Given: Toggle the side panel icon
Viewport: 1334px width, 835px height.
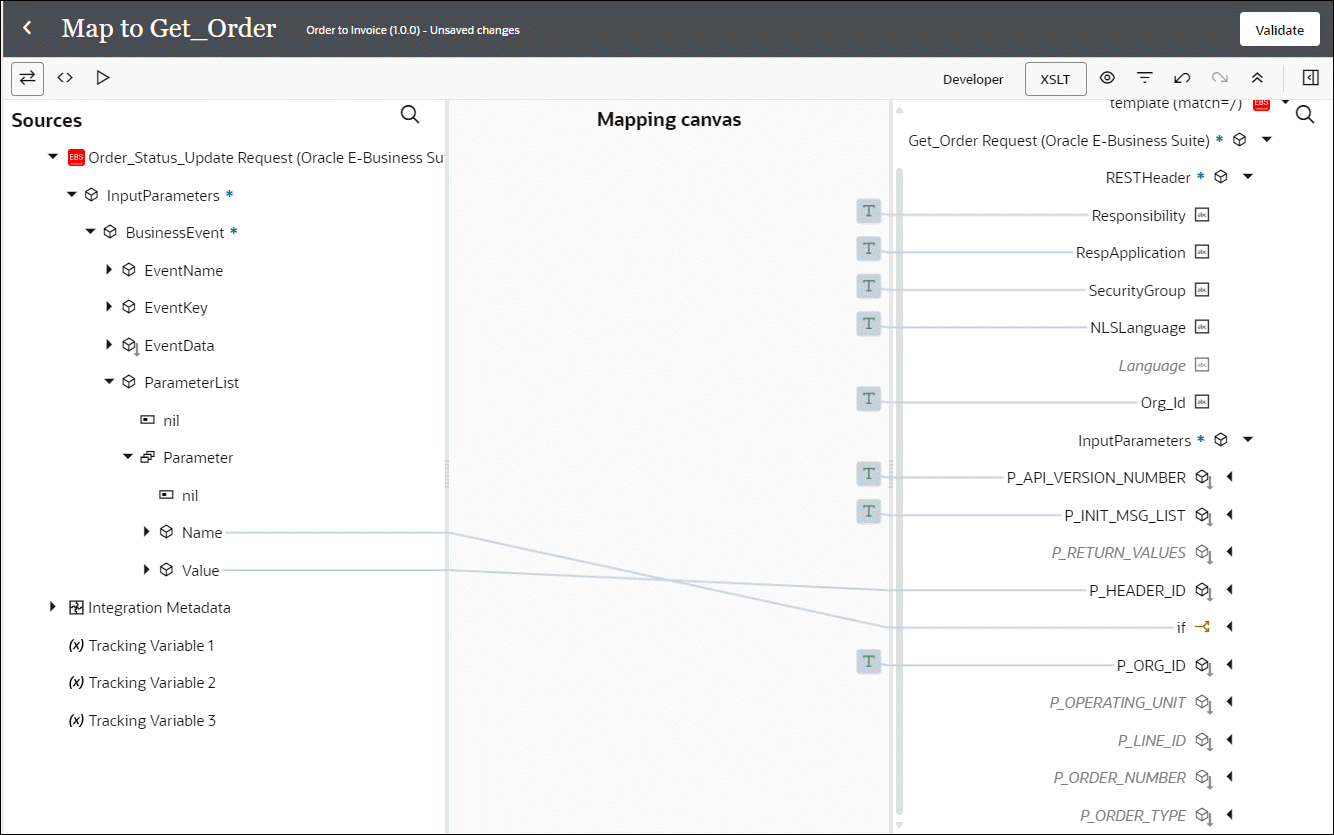Looking at the screenshot, I should (1311, 78).
